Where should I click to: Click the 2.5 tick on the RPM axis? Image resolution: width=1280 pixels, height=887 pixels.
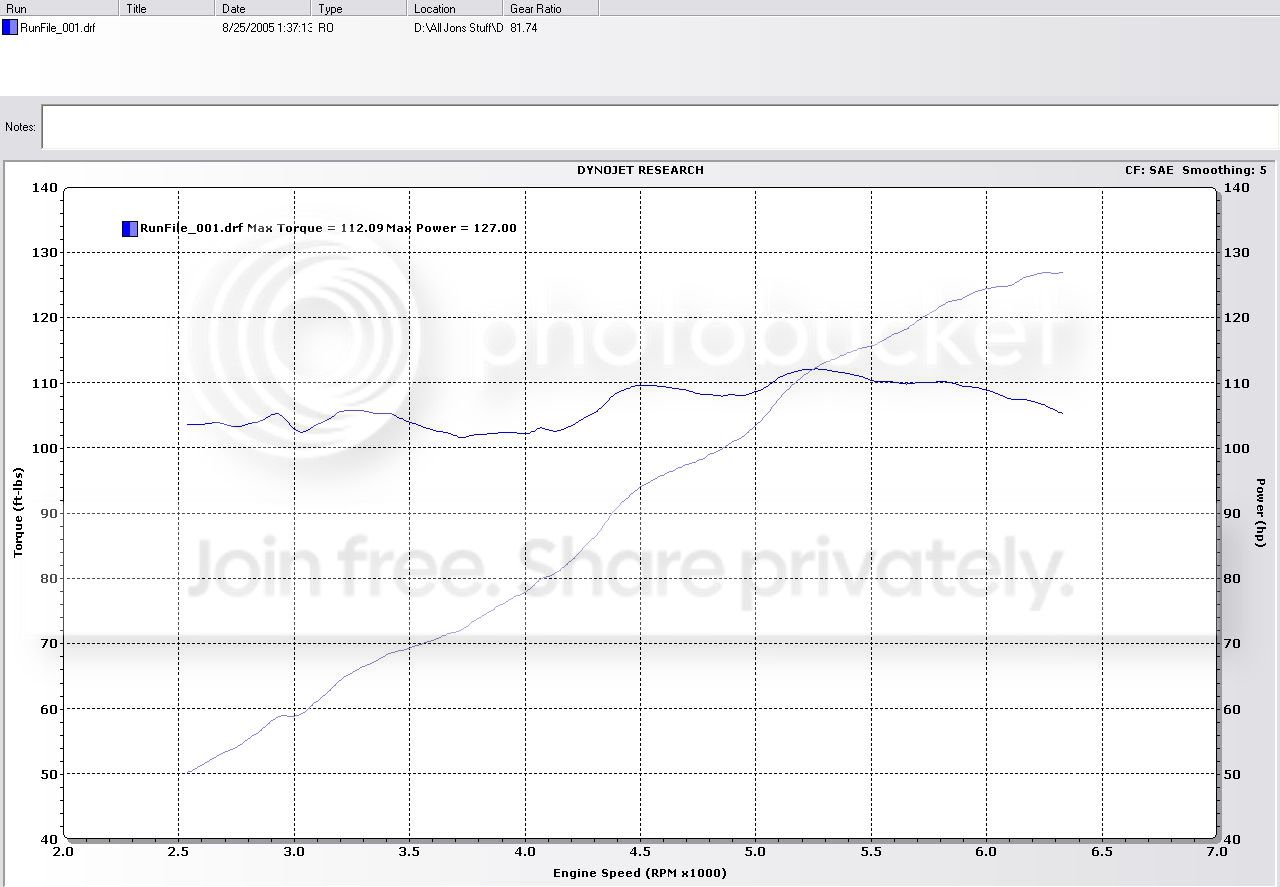click(x=179, y=852)
